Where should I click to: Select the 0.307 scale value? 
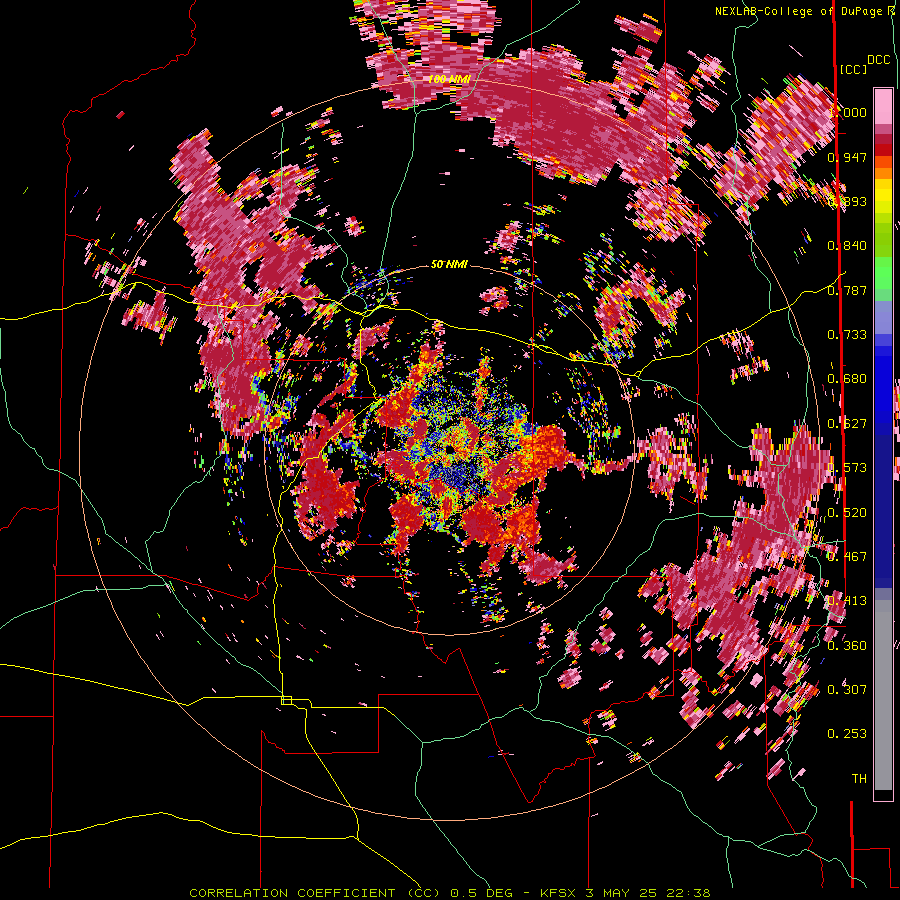tap(847, 690)
